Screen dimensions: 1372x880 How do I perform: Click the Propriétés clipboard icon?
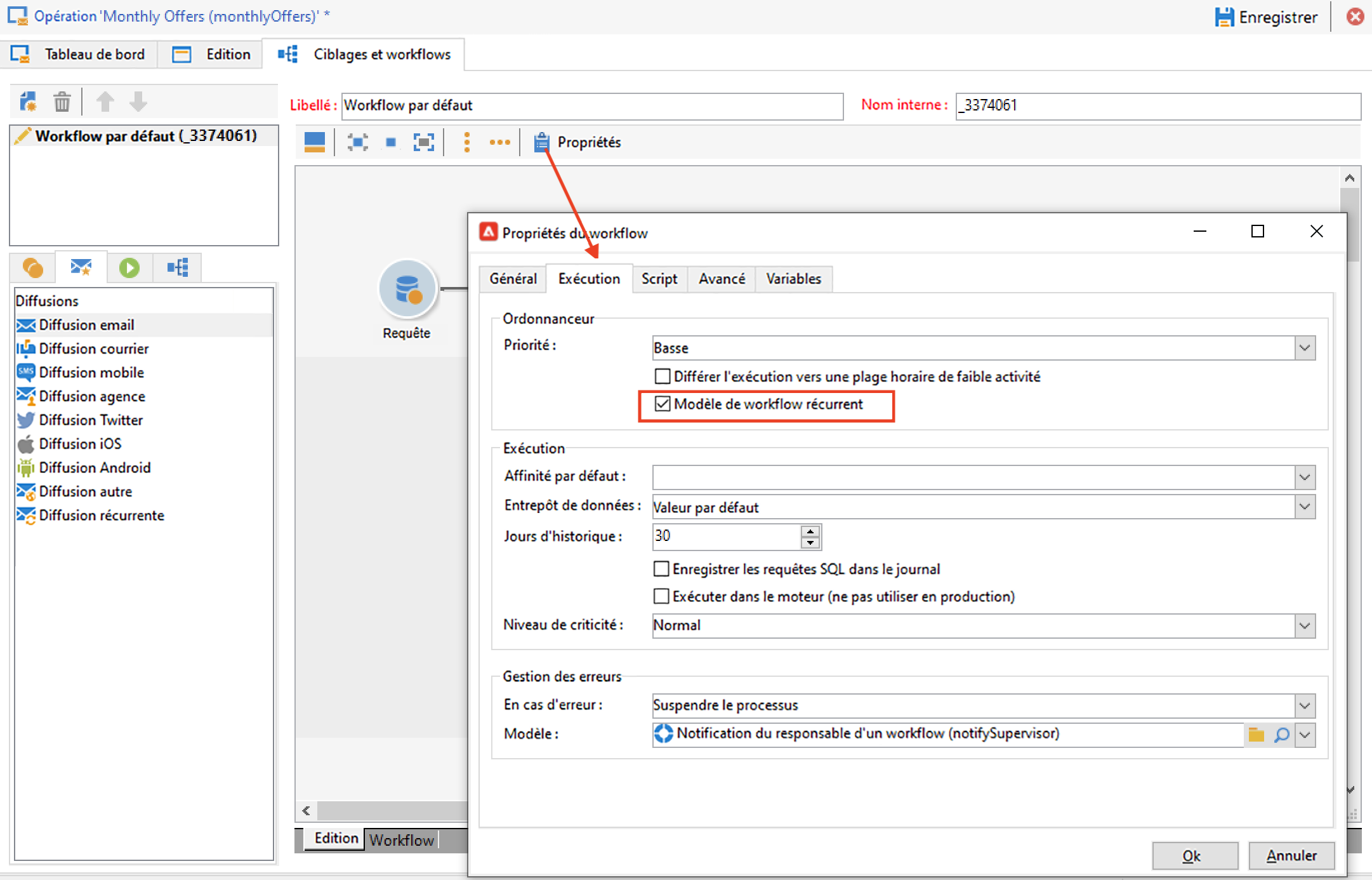[541, 142]
